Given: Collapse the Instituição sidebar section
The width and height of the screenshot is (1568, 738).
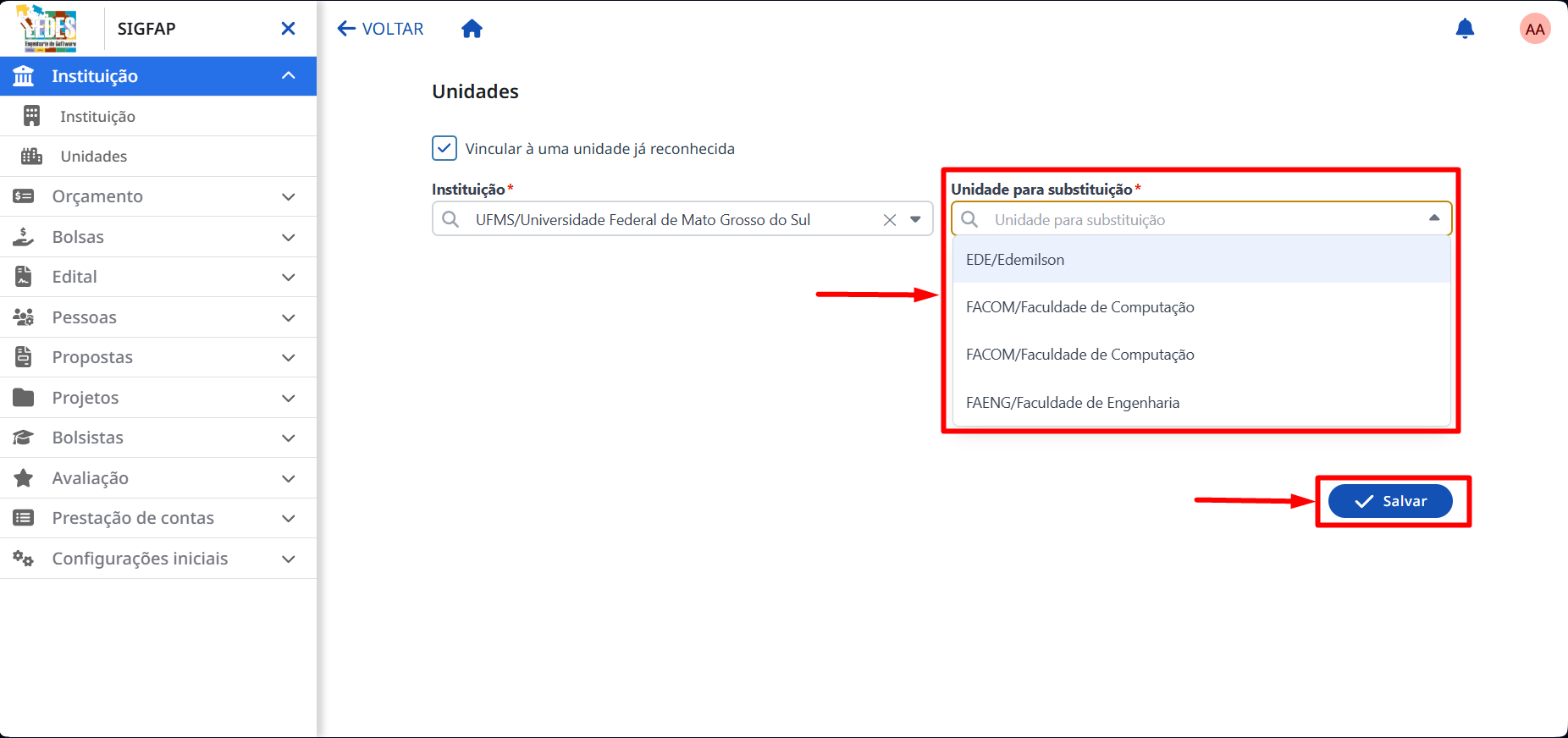Looking at the screenshot, I should pyautogui.click(x=289, y=76).
